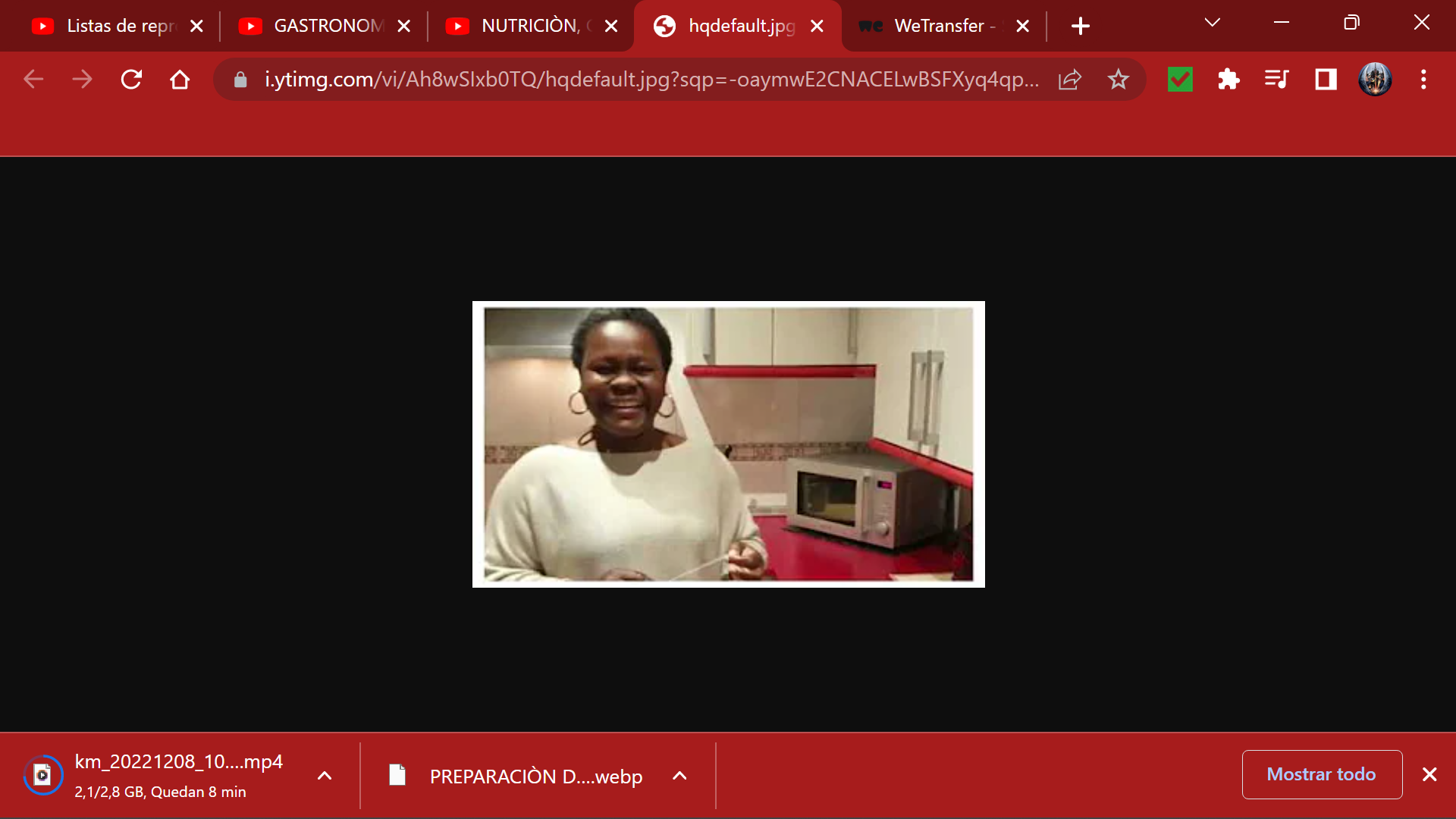This screenshot has width=1456, height=819.
Task: Reload the page with the refresh icon
Action: 131,80
